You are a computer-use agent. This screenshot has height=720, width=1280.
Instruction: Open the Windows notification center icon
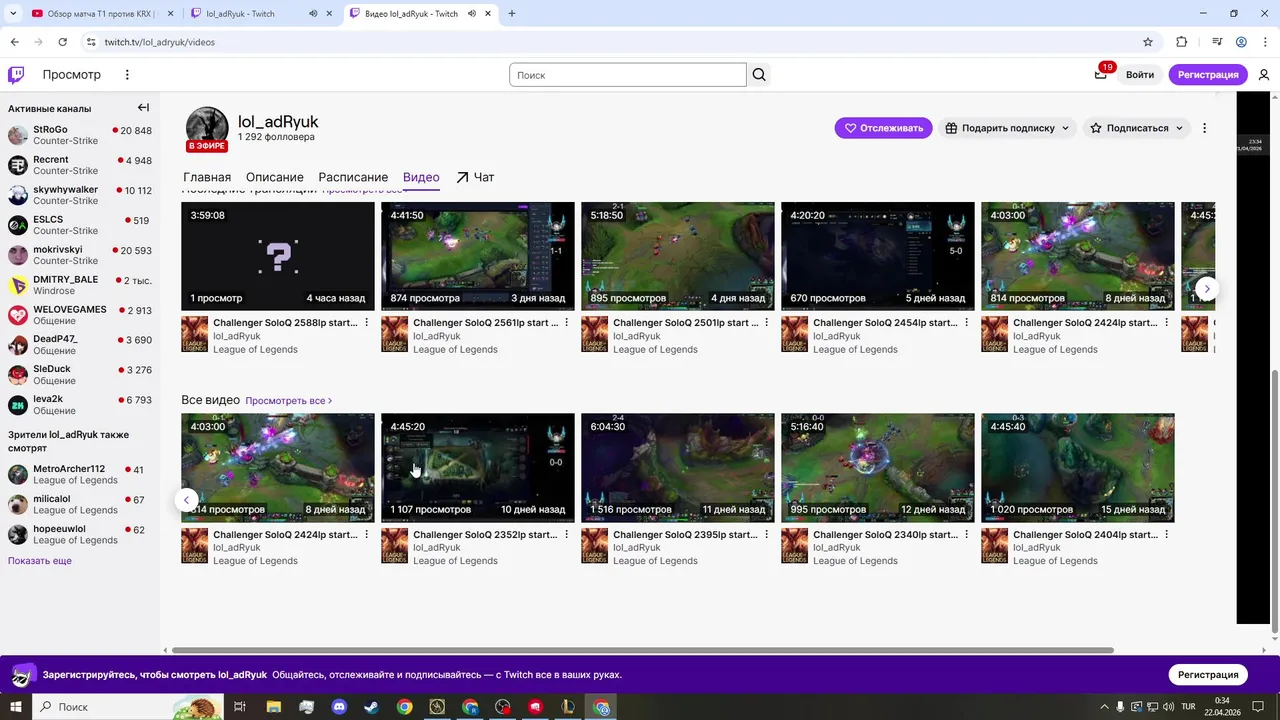(1260, 707)
